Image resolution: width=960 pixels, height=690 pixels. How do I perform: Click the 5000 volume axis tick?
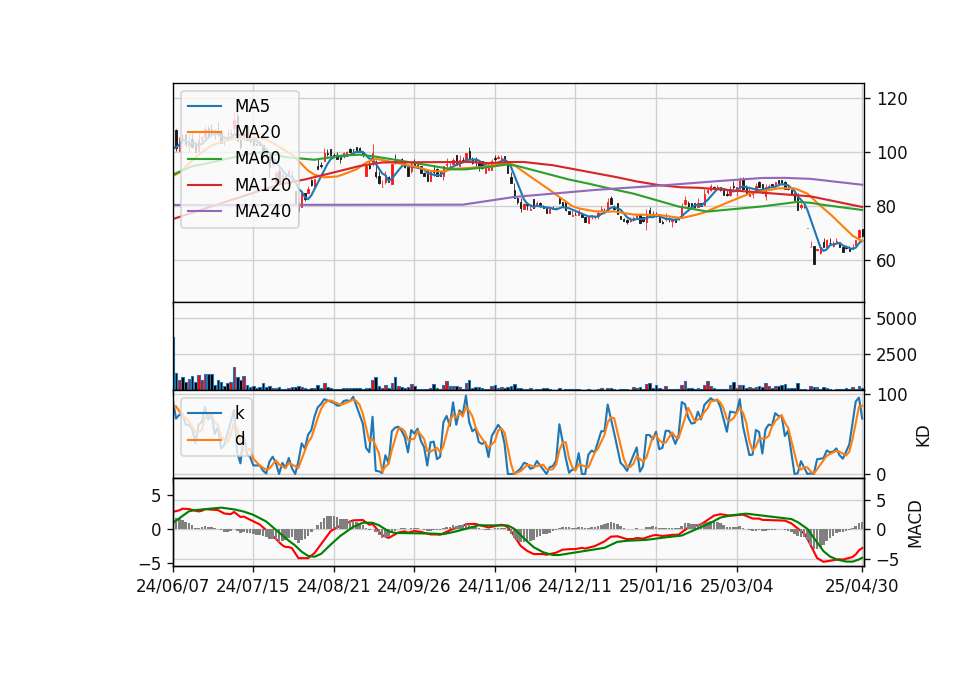[897, 319]
